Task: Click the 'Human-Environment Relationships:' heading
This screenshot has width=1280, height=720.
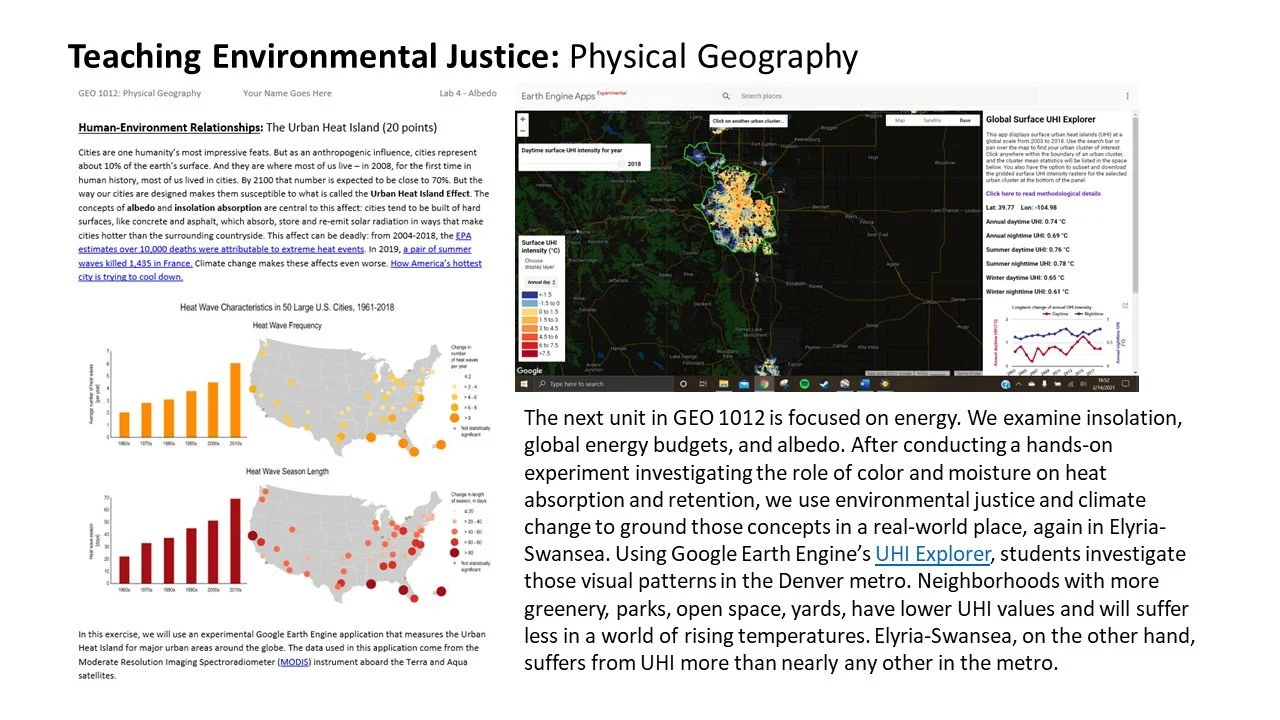Action: pyautogui.click(x=170, y=128)
